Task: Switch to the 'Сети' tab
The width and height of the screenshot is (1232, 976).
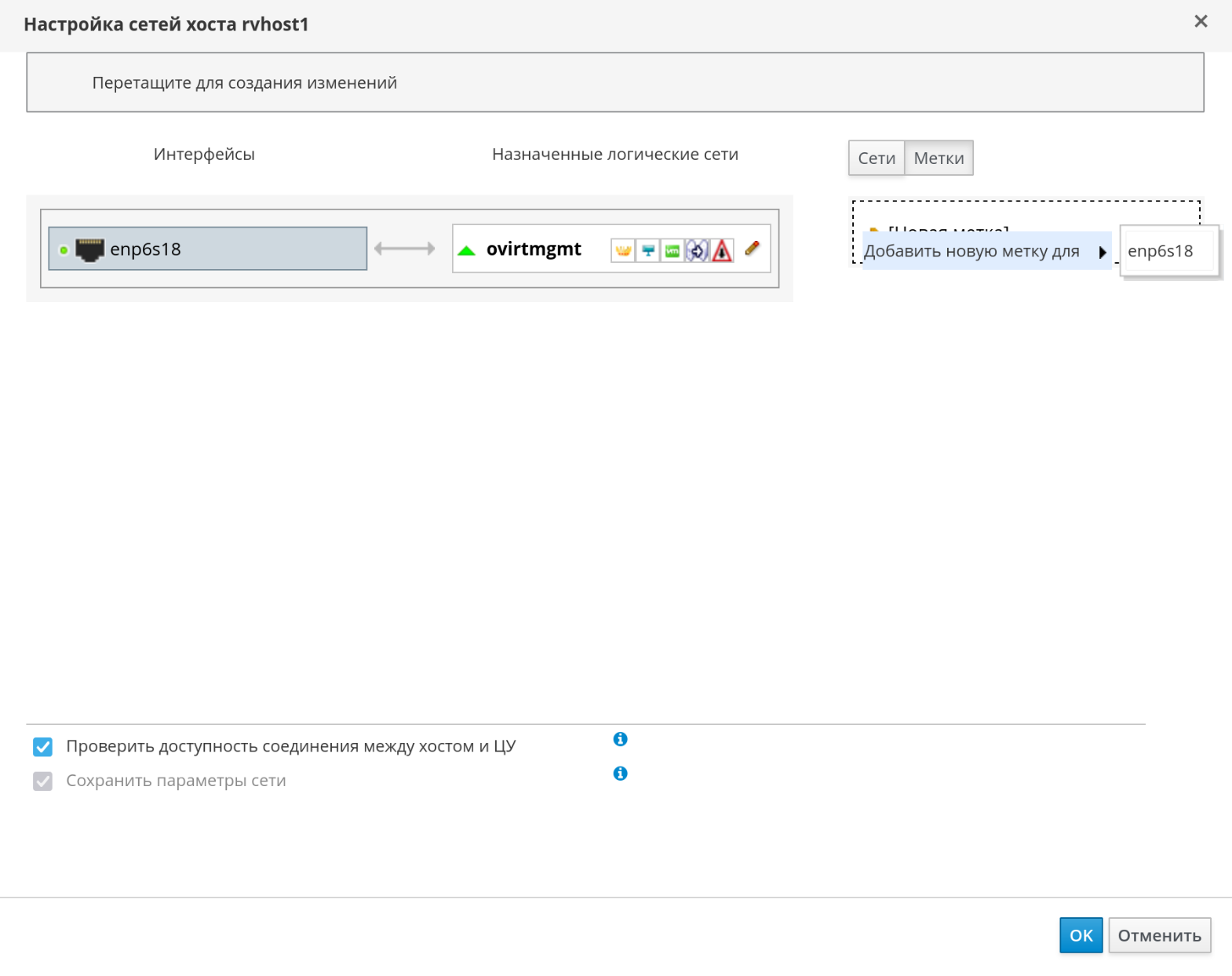Action: tap(876, 158)
